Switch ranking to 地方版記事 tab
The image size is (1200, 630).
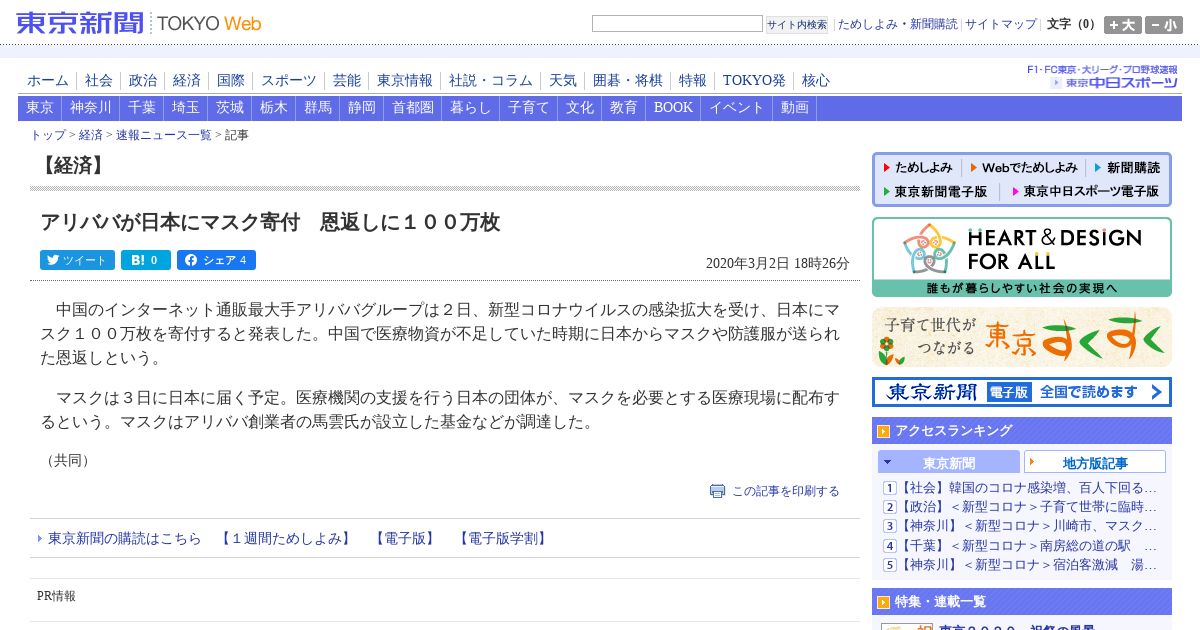pyautogui.click(x=1095, y=462)
